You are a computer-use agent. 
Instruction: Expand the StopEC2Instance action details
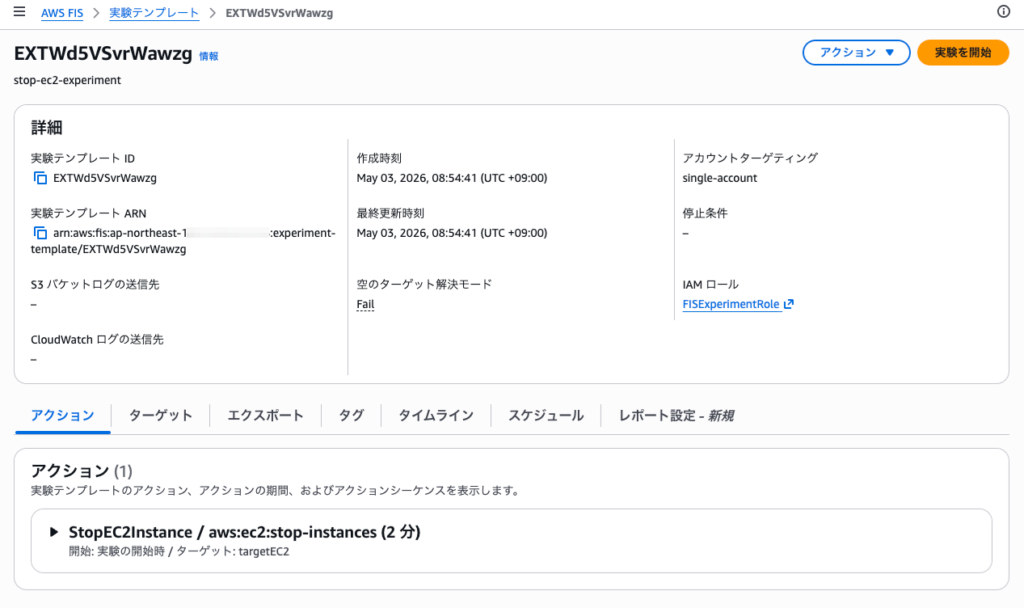[54, 532]
